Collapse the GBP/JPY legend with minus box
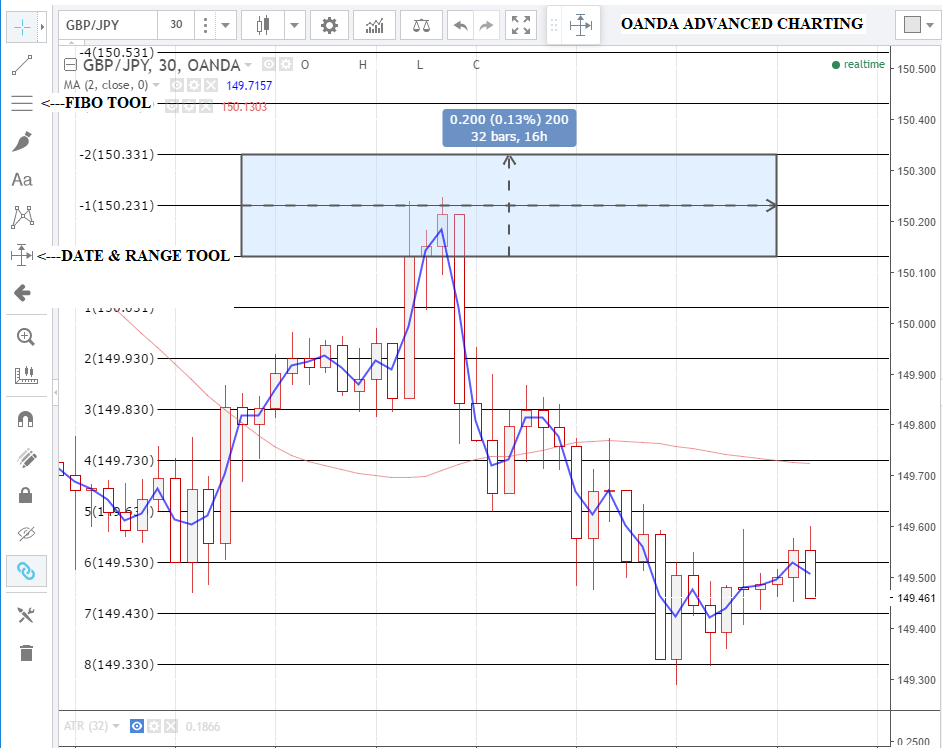The image size is (942, 748). pos(70,65)
